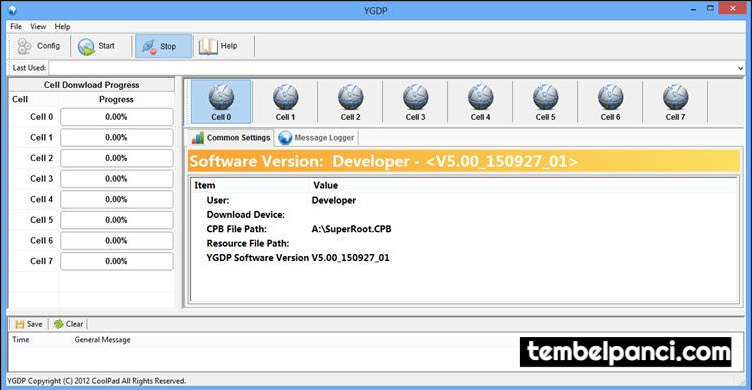The image size is (752, 390).
Task: Minimize the YGDP window
Action: [693, 9]
